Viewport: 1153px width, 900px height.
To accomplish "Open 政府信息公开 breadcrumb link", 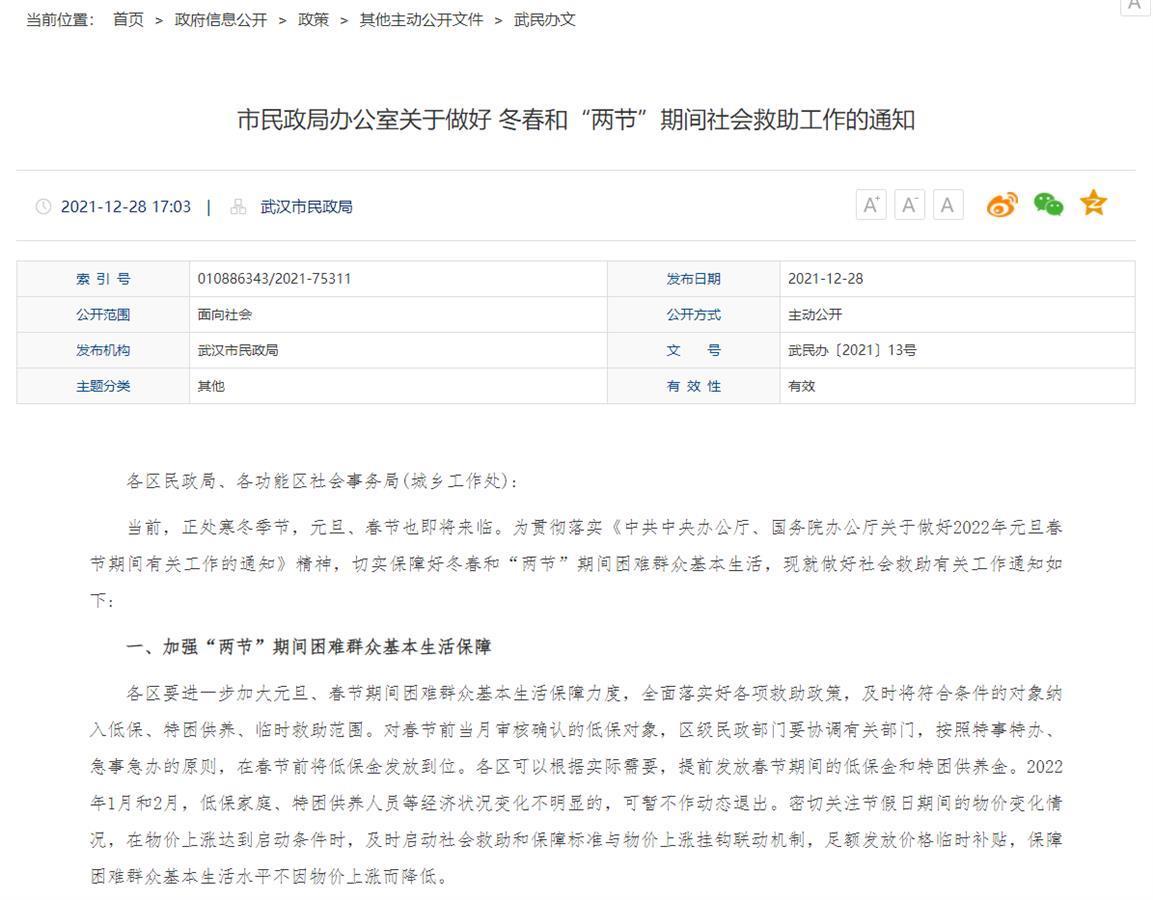I will [x=221, y=20].
